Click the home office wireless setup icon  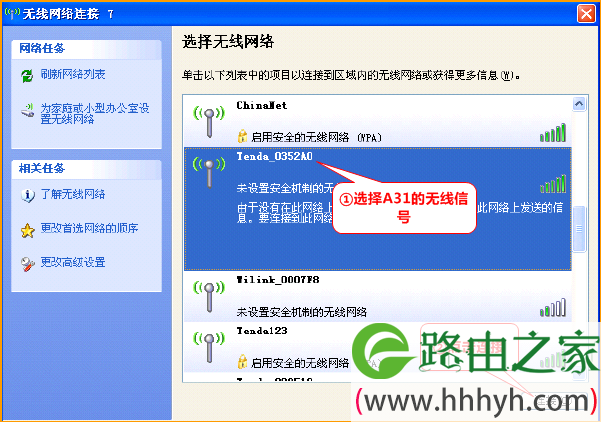coord(28,111)
